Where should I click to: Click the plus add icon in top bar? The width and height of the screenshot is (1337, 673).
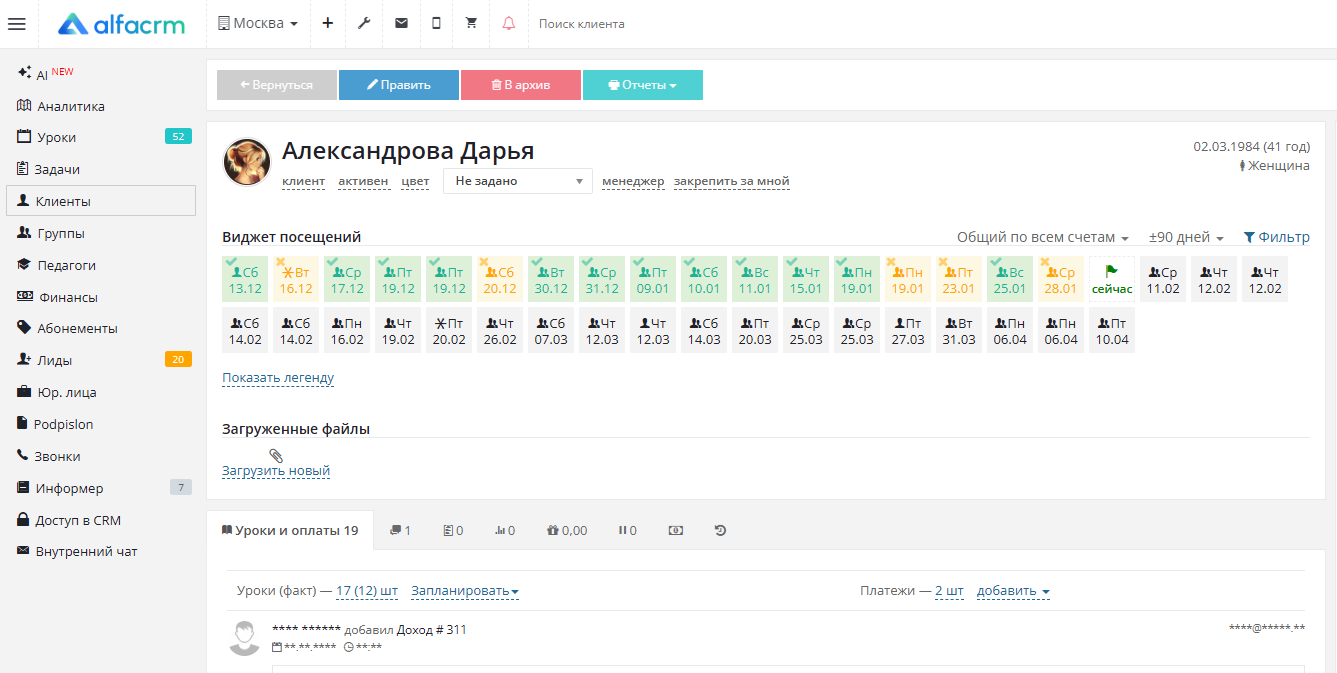[327, 23]
